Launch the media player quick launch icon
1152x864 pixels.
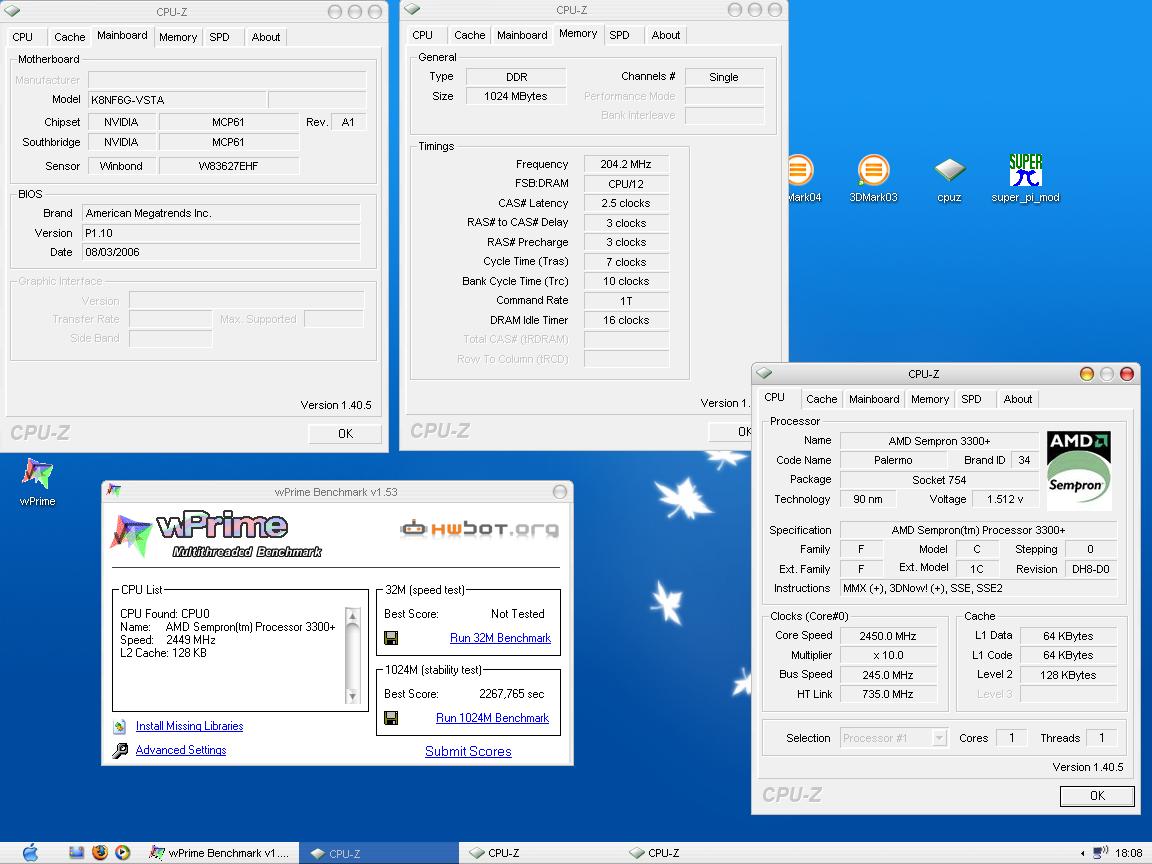[x=123, y=852]
